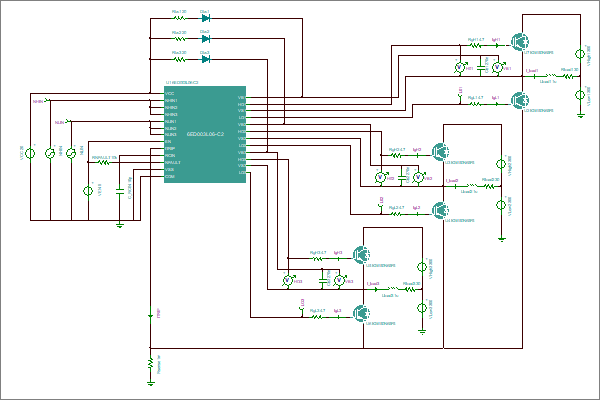Select the Cb1 bootstrap capacitor
This screenshot has height=400, width=600.
pyautogui.click(x=480, y=66)
